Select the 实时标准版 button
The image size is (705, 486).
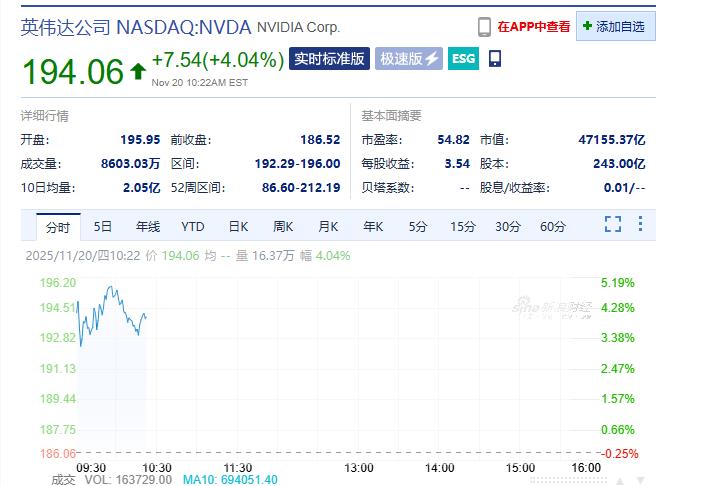[329, 58]
